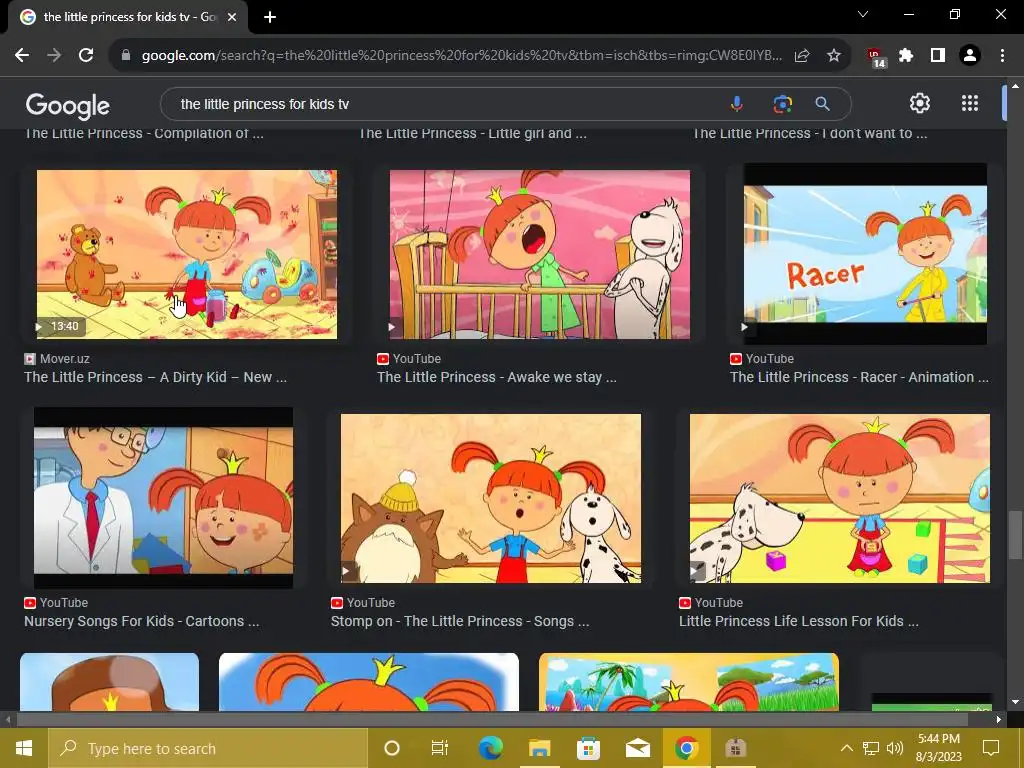
Task: Click Little Princess Life Lesson For Kids title
Action: click(799, 621)
